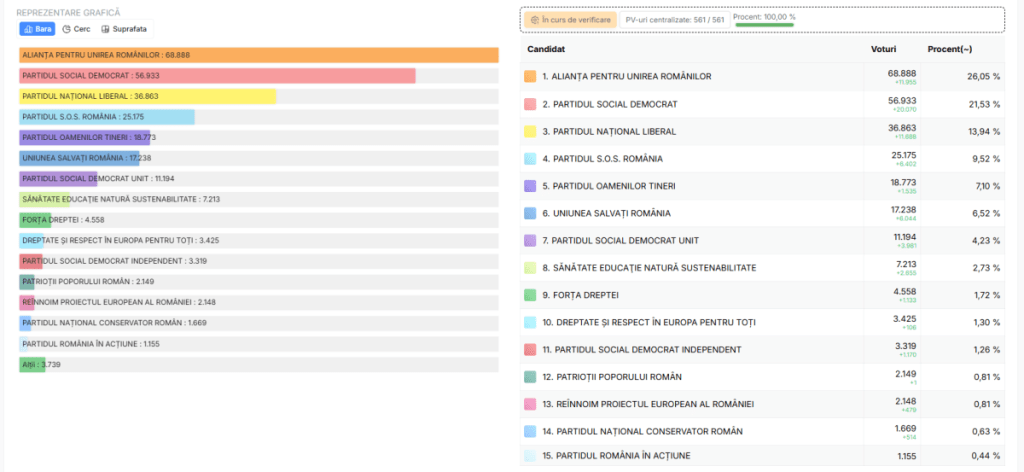Click purple swatch for Partidul Oamenilor Tineri
The width and height of the screenshot is (1024, 472).
530,186
